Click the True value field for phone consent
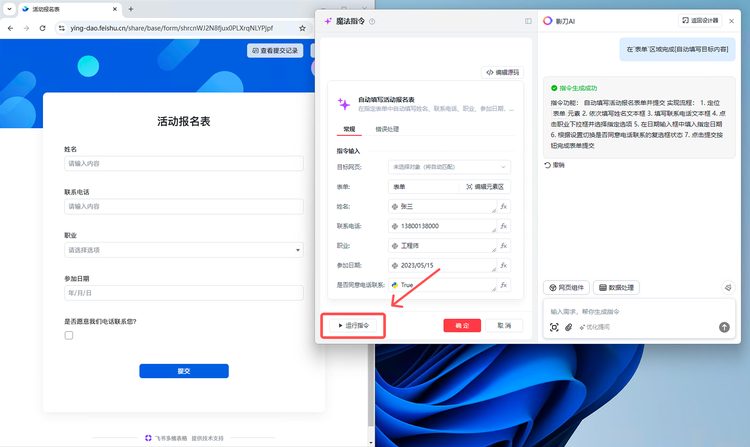 [442, 285]
